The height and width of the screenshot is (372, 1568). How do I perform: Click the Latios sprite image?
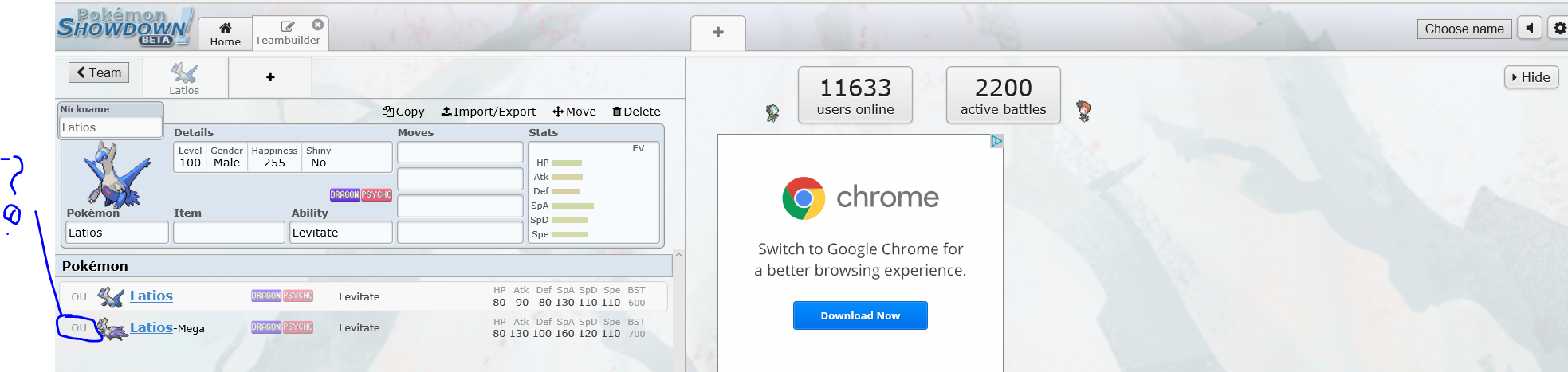[116, 175]
